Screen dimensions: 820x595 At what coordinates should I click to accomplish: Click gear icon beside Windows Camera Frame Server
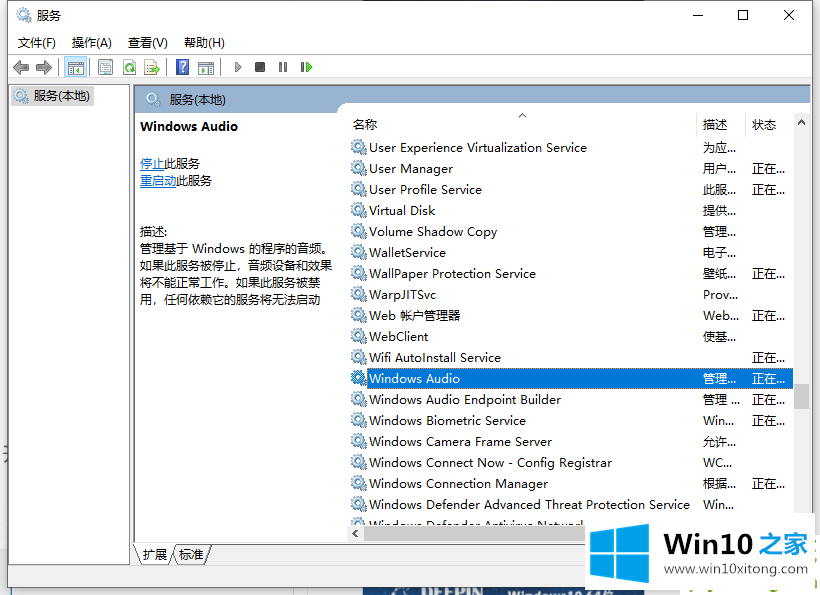(x=359, y=441)
